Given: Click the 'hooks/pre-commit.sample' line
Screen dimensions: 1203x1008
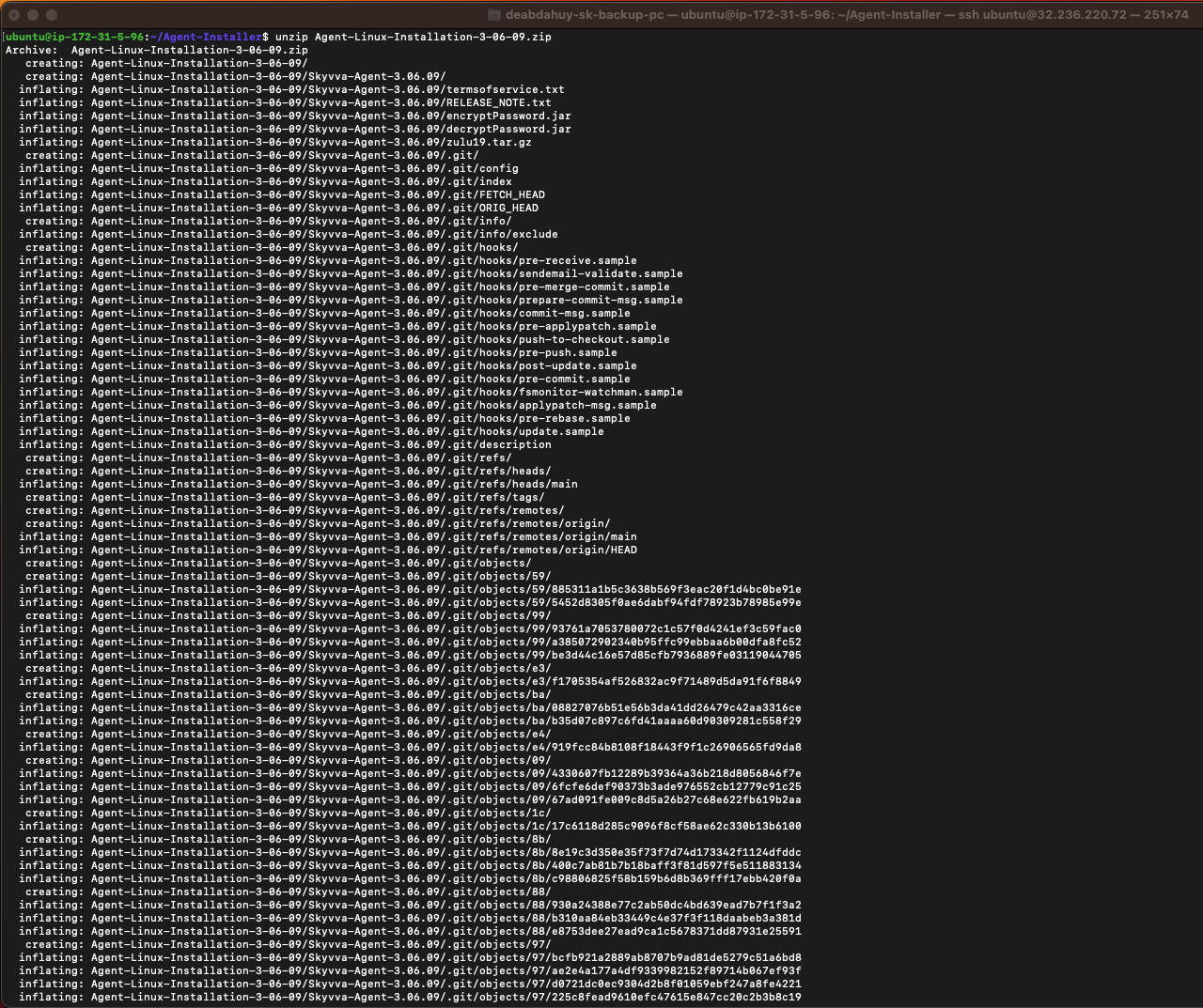Looking at the screenshot, I should click(x=324, y=379).
